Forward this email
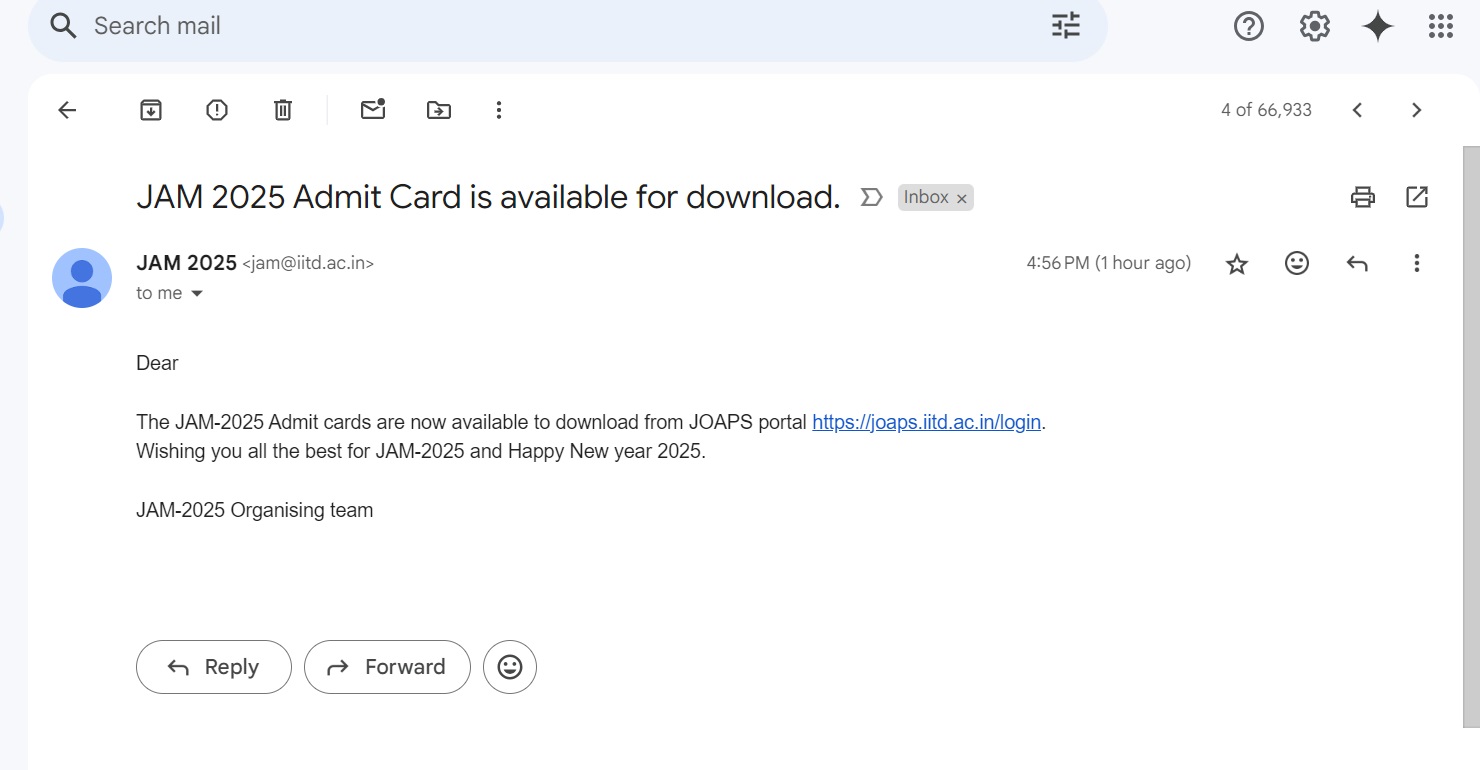The image size is (1480, 770). tap(387, 666)
